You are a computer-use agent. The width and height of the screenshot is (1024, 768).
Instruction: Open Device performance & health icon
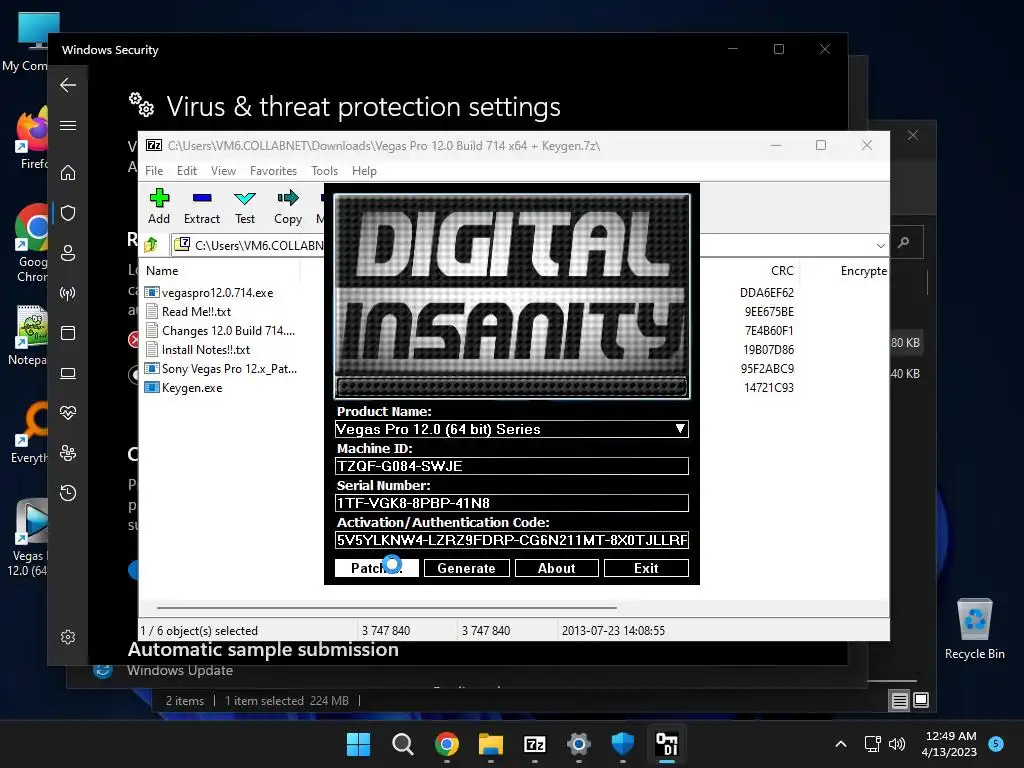[68, 413]
